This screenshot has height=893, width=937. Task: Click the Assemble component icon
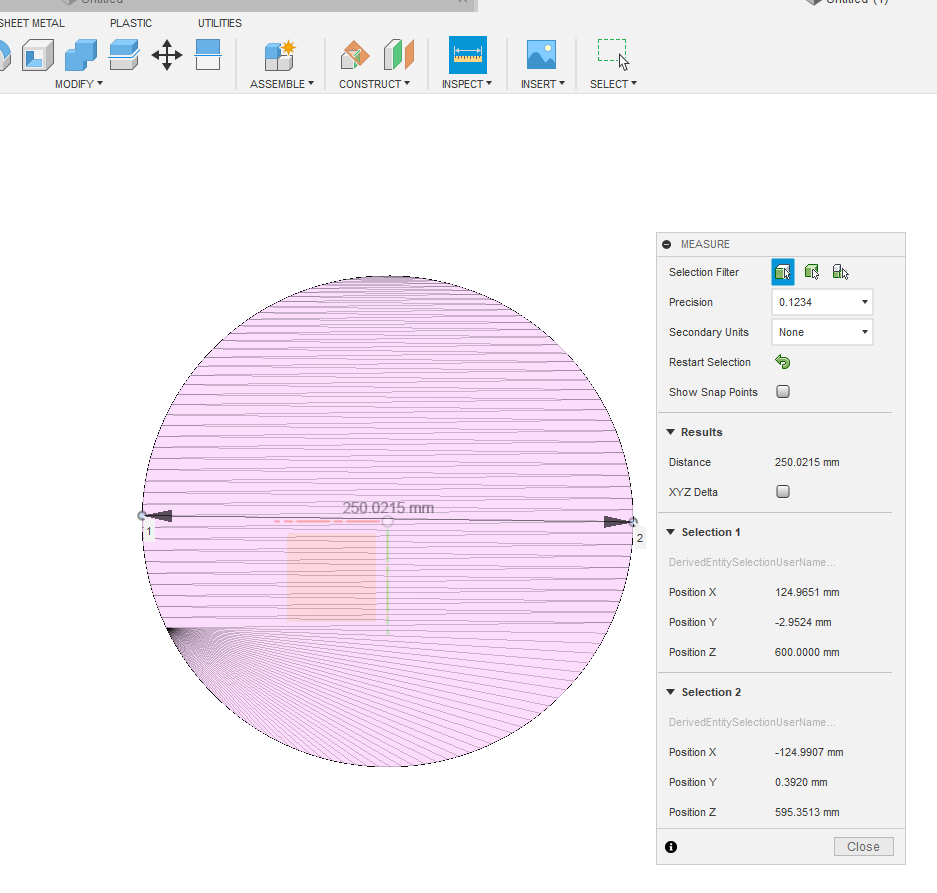pyautogui.click(x=276, y=55)
